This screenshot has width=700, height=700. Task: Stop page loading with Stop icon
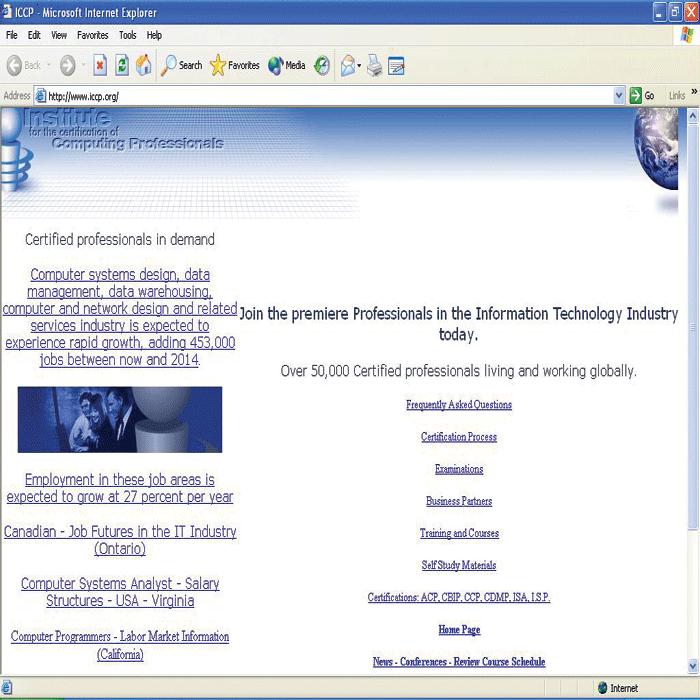[x=100, y=66]
